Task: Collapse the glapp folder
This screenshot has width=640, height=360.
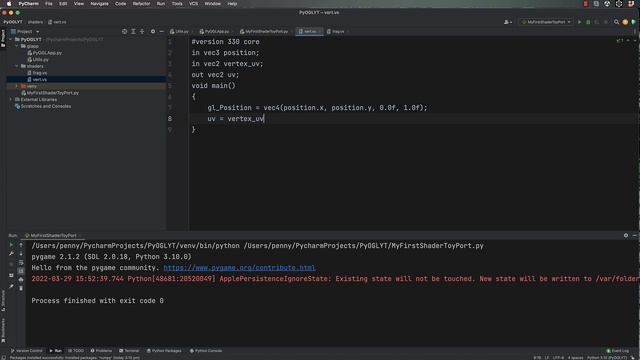Action: 17,46
